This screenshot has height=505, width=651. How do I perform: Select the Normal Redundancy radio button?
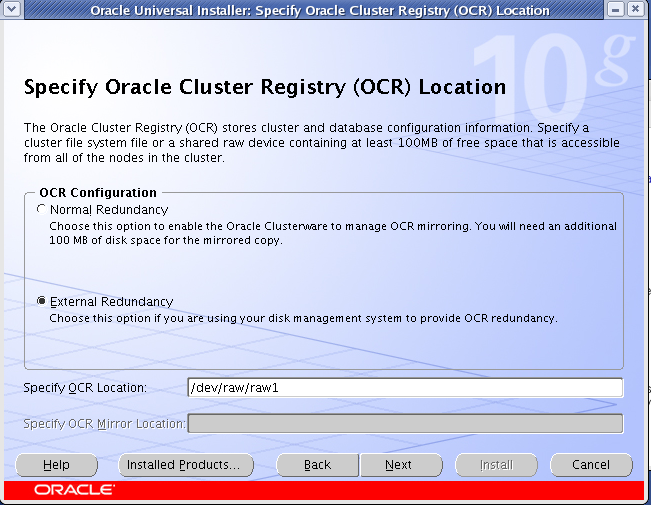pos(41,209)
